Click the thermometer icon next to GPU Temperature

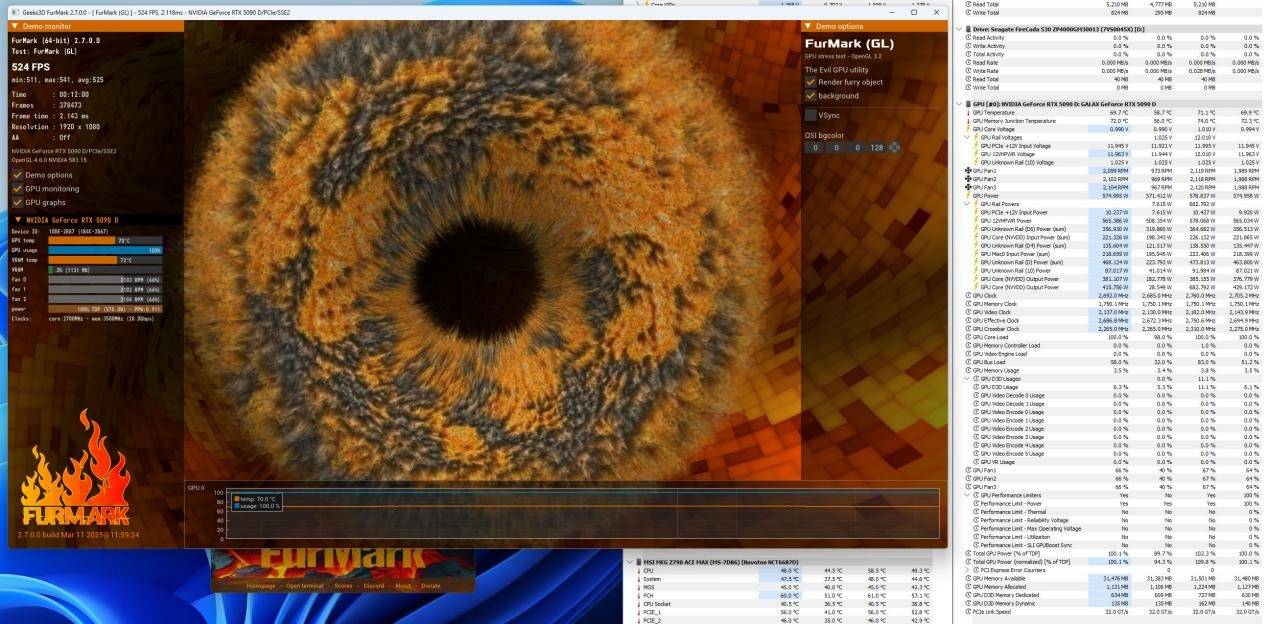click(968, 113)
